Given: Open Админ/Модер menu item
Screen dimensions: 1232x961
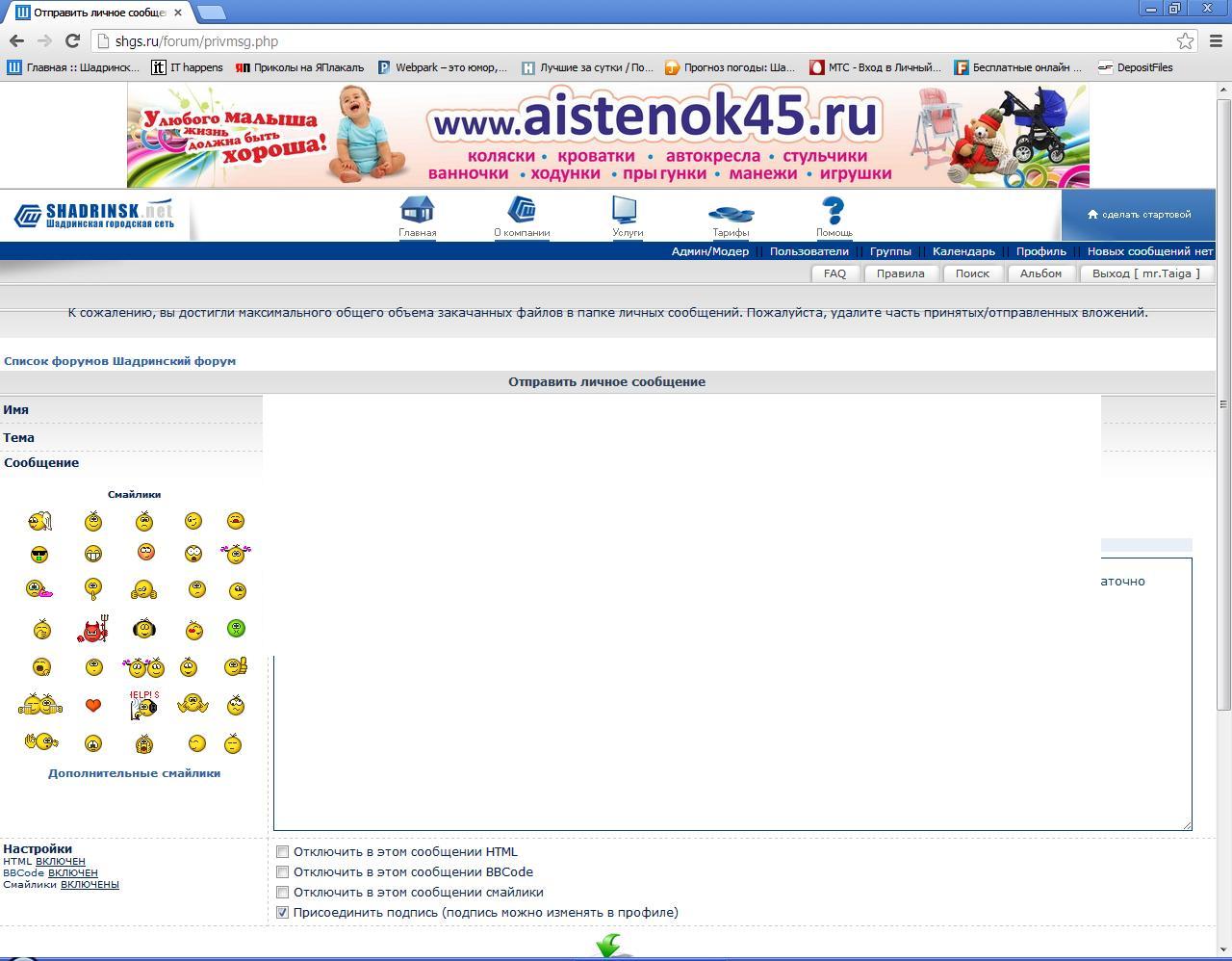Looking at the screenshot, I should click(x=710, y=251).
